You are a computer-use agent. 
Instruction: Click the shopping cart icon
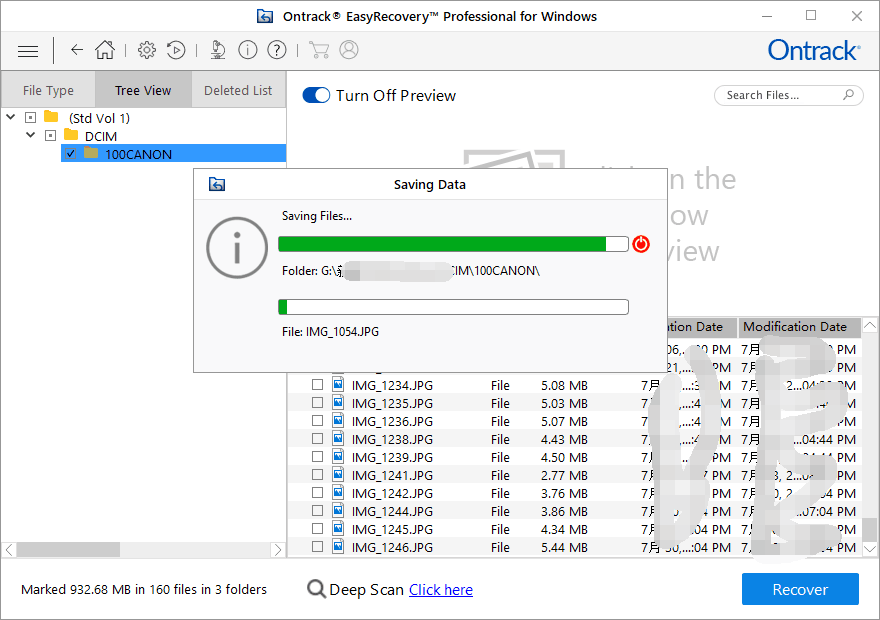[x=319, y=50]
